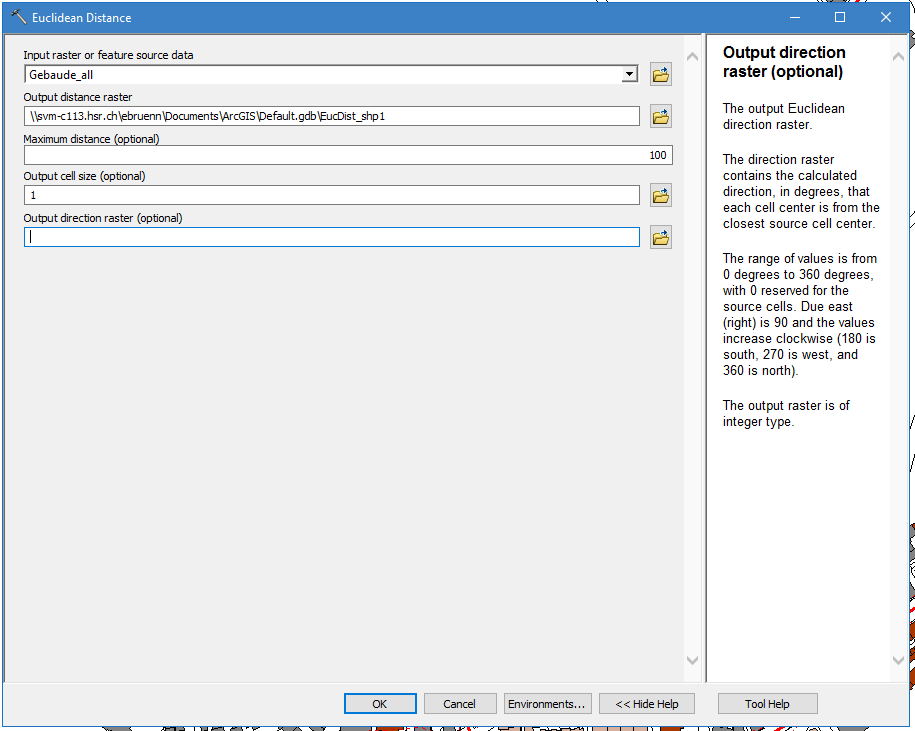
Task: Open the Environments... settings
Action: pos(547,704)
